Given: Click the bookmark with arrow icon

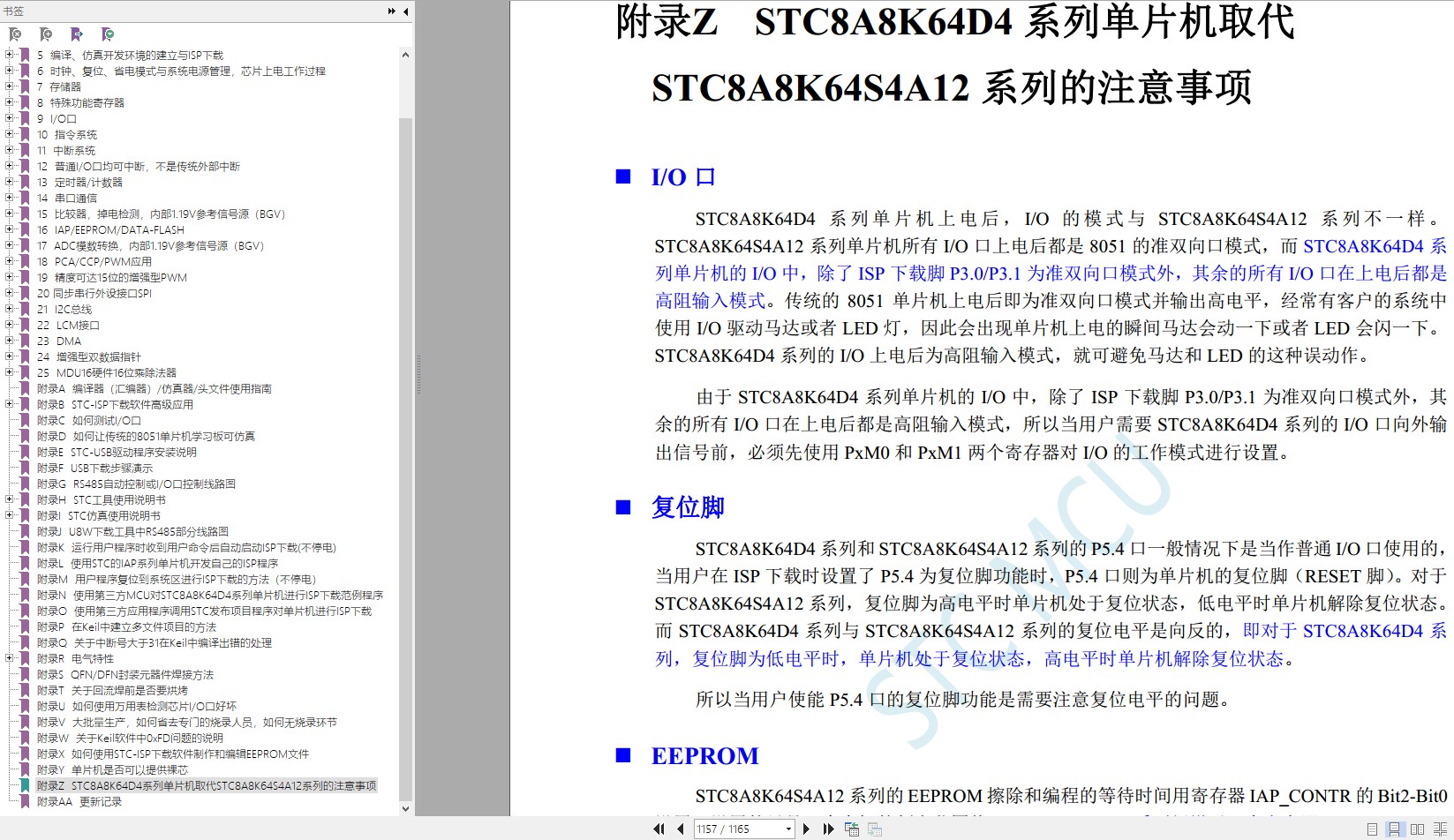Looking at the screenshot, I should (77, 34).
